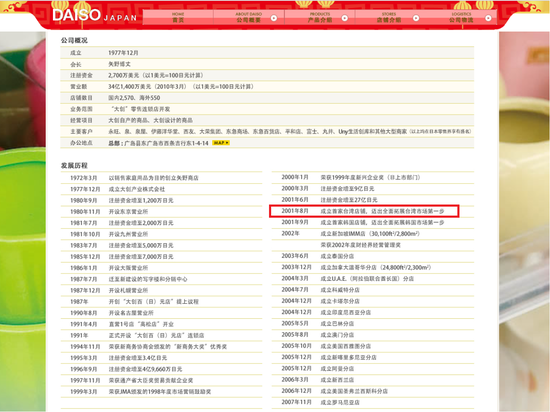This screenshot has height=412, width=550.
Task: Click the 1991年4月 history date
Action: pyautogui.click(x=83, y=324)
